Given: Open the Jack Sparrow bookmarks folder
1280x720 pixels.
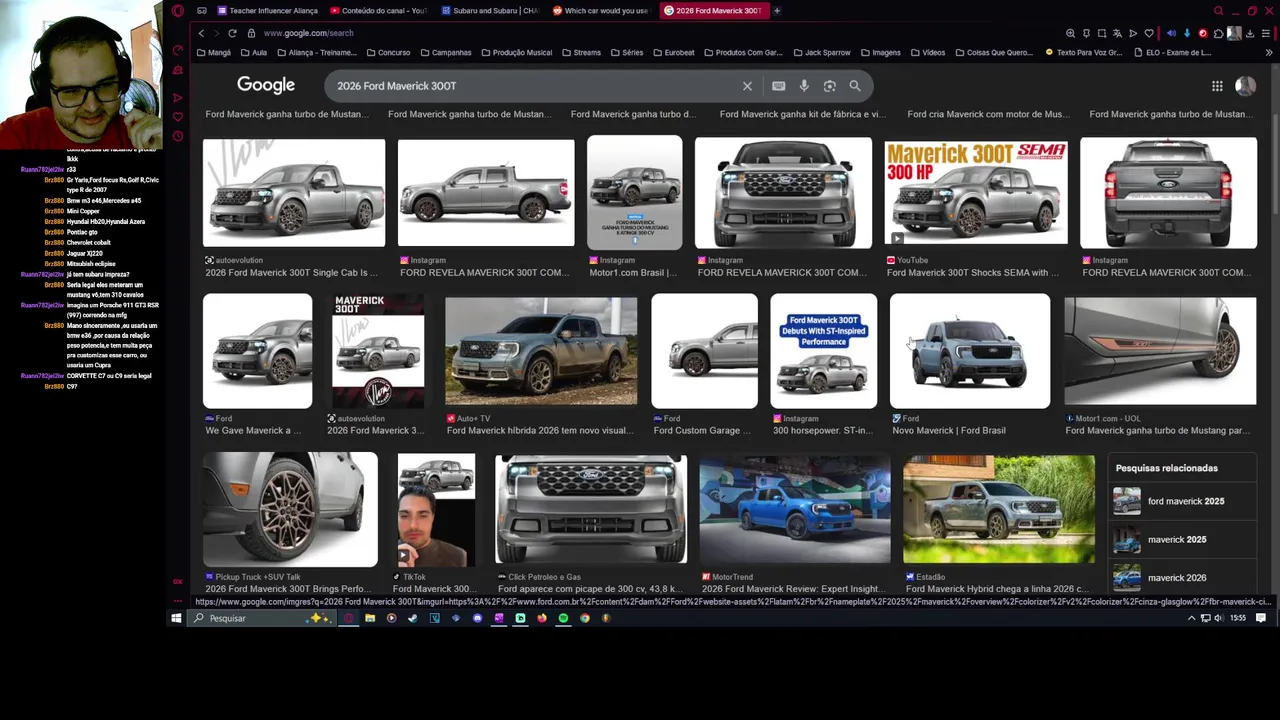Looking at the screenshot, I should (x=820, y=52).
